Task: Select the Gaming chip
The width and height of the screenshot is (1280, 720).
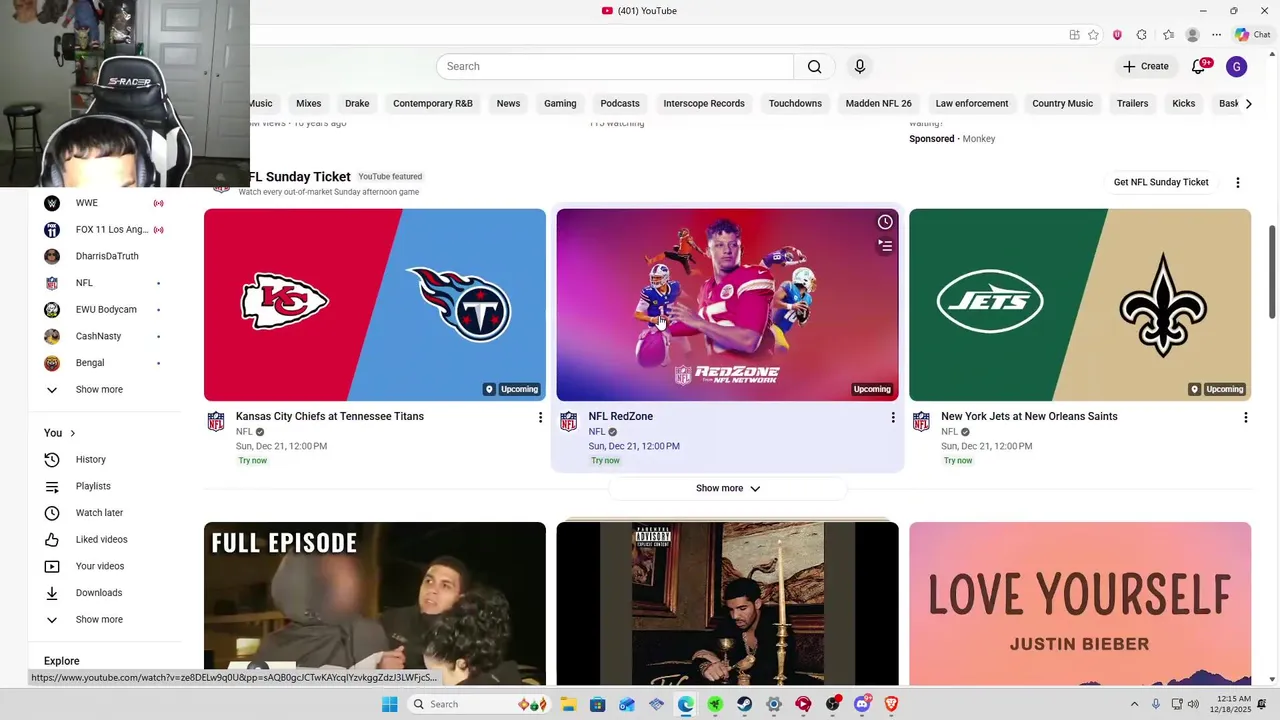Action: click(x=560, y=103)
